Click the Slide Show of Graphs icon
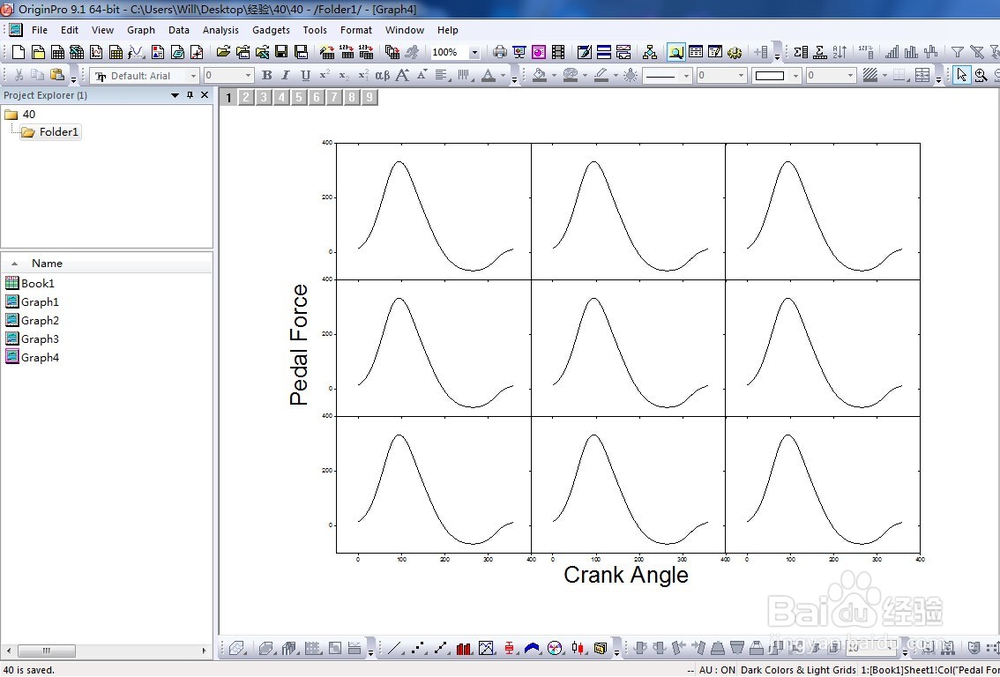Image resolution: width=1000 pixels, height=677 pixels. (520, 52)
